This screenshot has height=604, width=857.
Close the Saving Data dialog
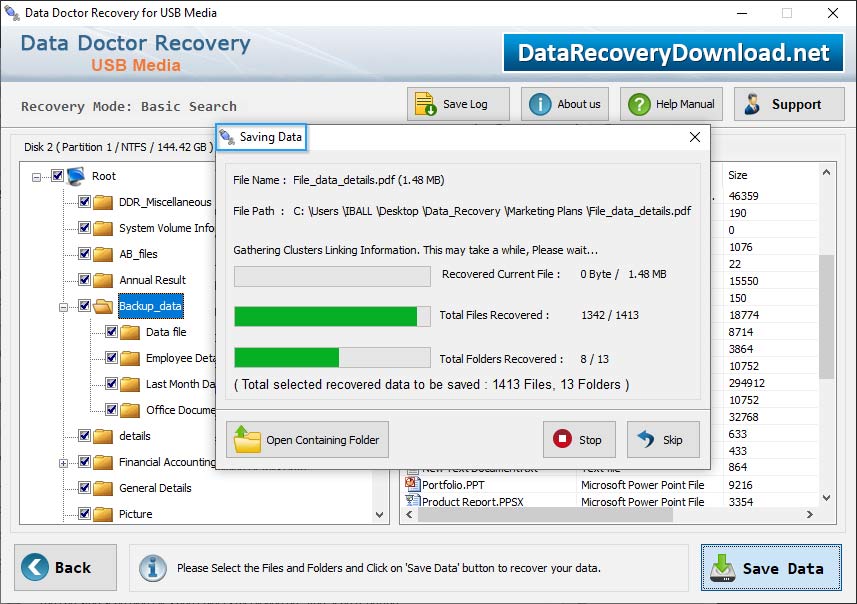695,137
